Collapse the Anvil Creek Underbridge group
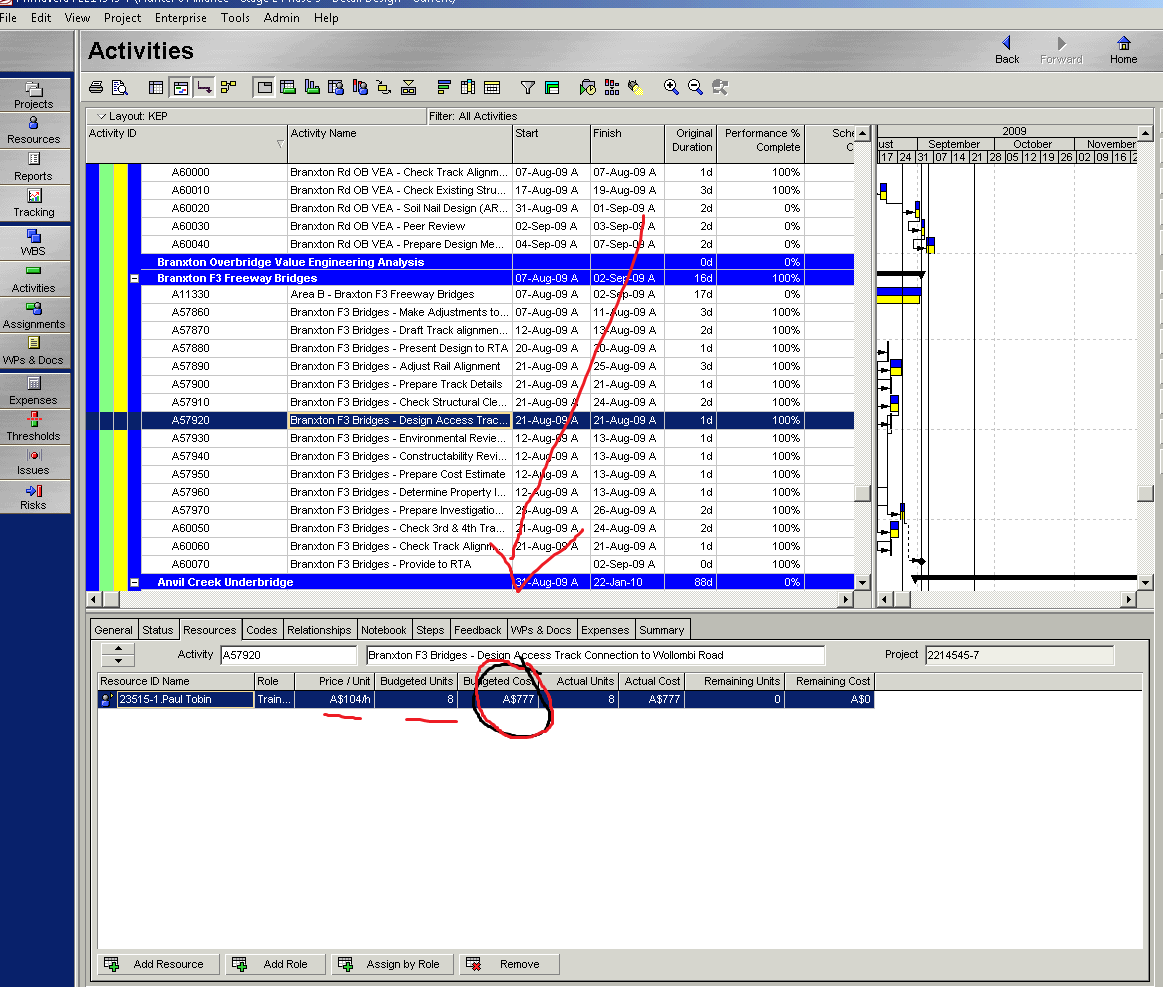 point(134,583)
